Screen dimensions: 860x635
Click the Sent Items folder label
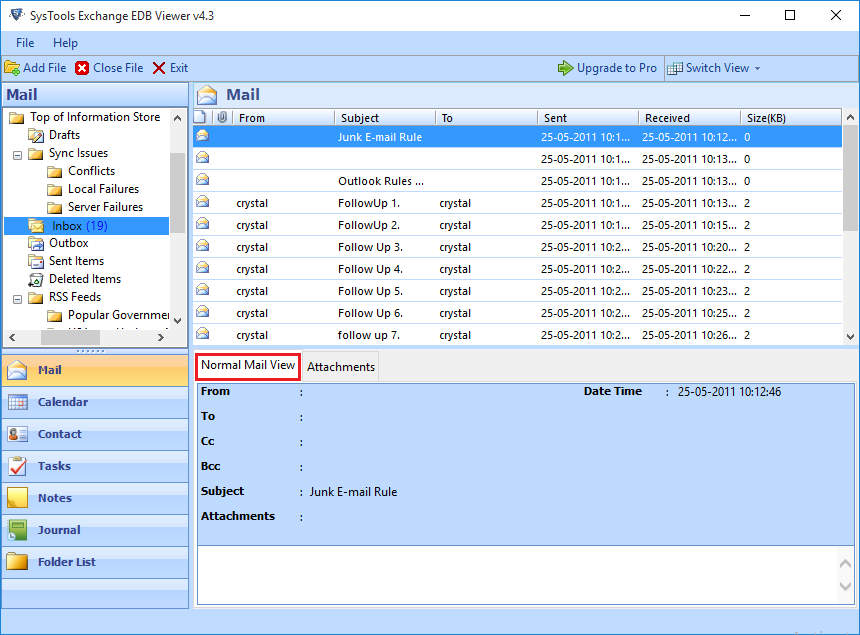(76, 261)
